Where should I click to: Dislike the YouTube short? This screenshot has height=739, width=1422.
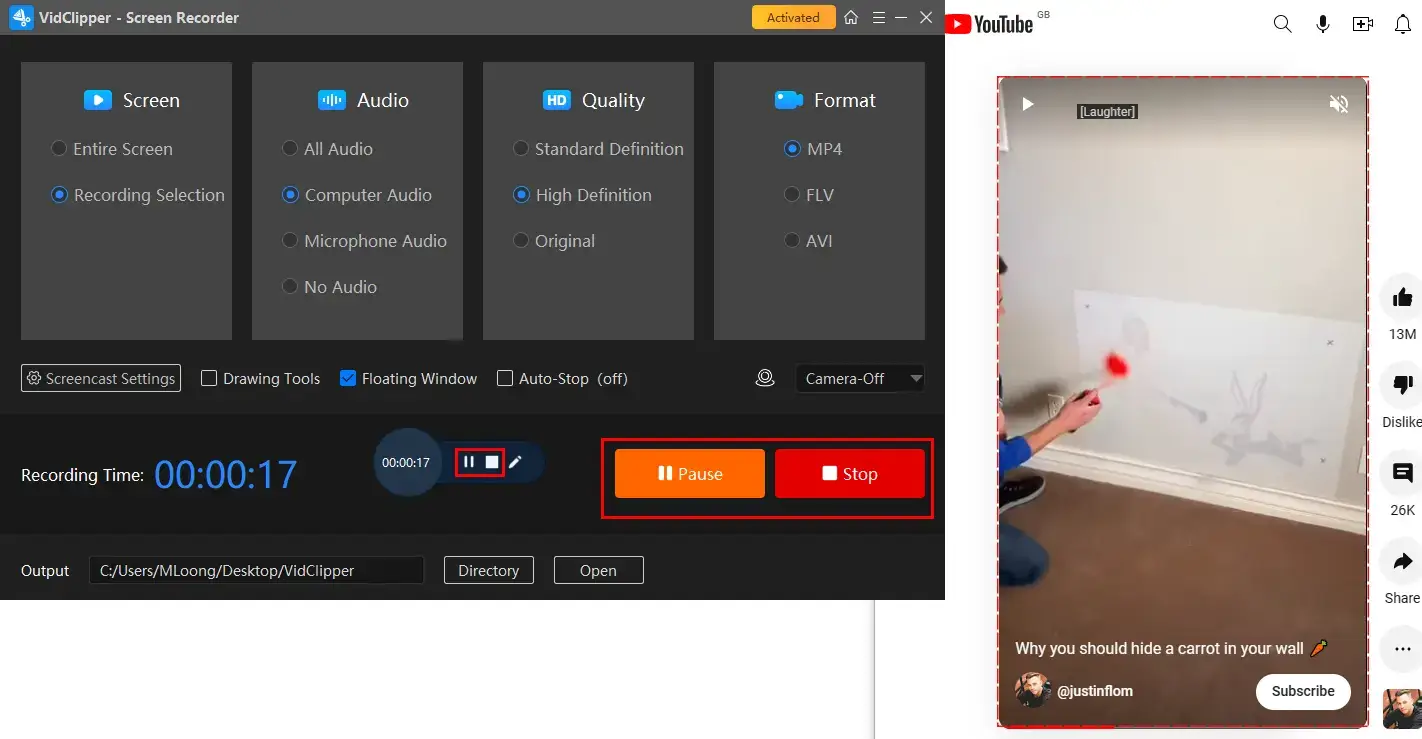(1402, 385)
